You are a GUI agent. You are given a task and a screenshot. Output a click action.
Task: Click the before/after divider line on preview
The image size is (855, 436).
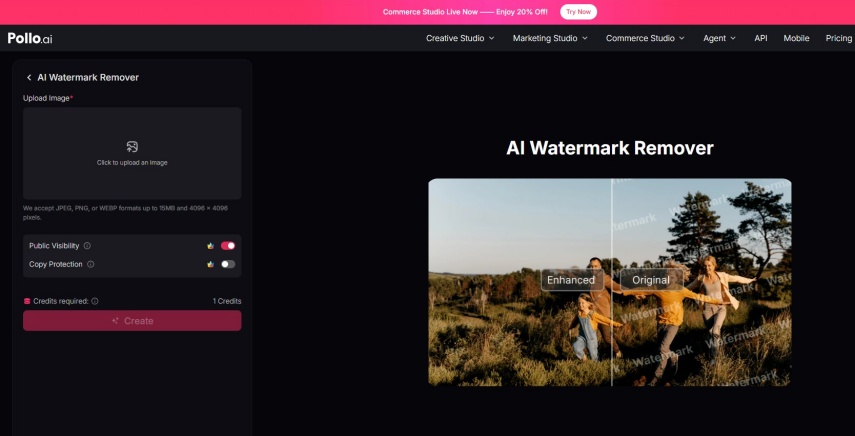(611, 282)
